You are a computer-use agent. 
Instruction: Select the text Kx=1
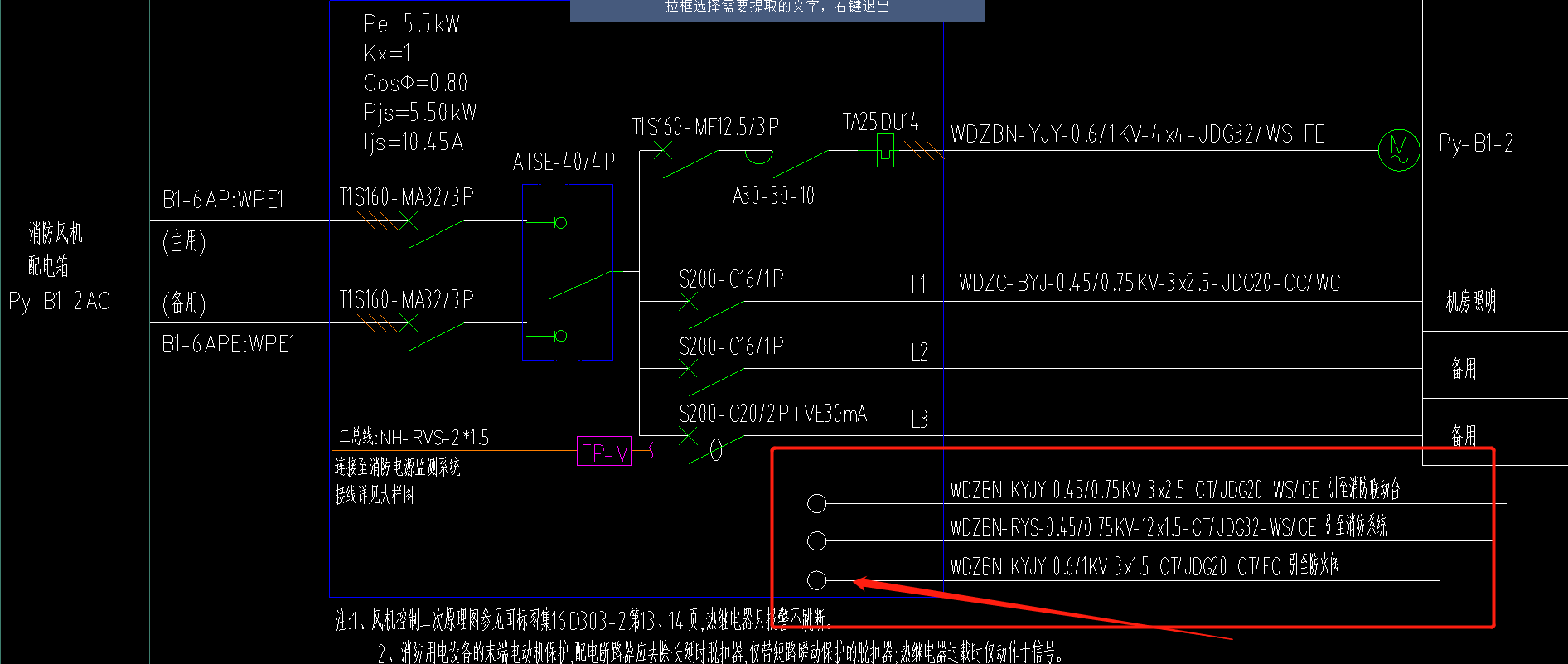[x=387, y=53]
